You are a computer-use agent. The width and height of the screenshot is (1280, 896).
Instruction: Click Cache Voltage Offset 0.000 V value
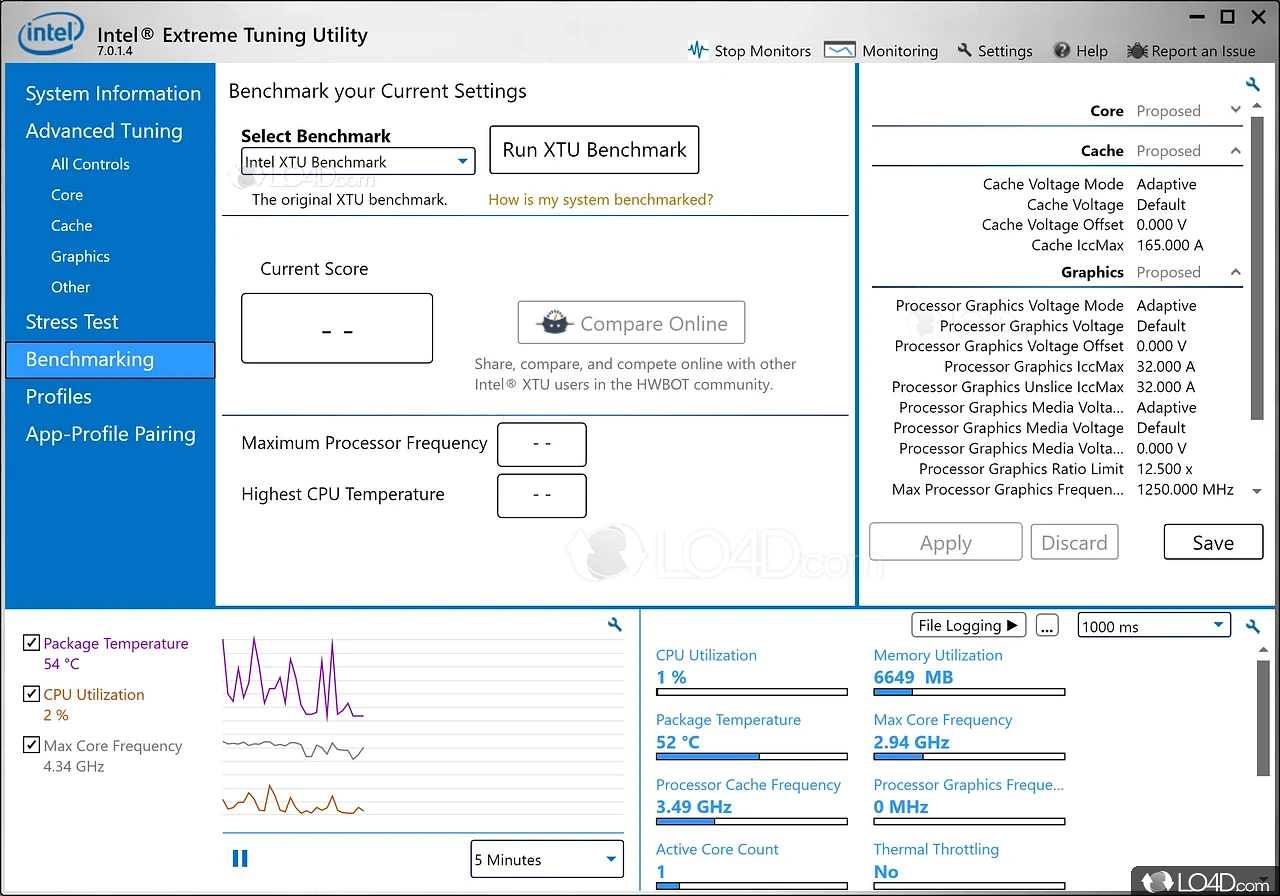pyautogui.click(x=1162, y=225)
